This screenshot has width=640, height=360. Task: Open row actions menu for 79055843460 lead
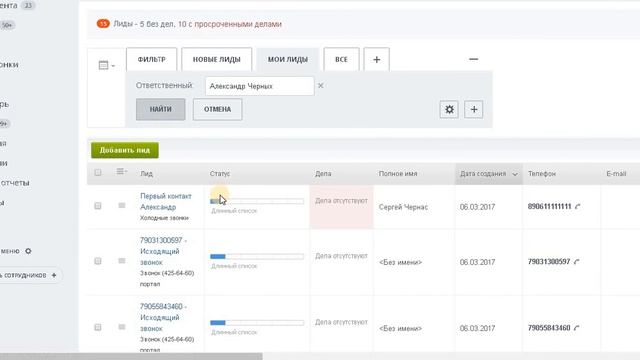click(x=122, y=327)
